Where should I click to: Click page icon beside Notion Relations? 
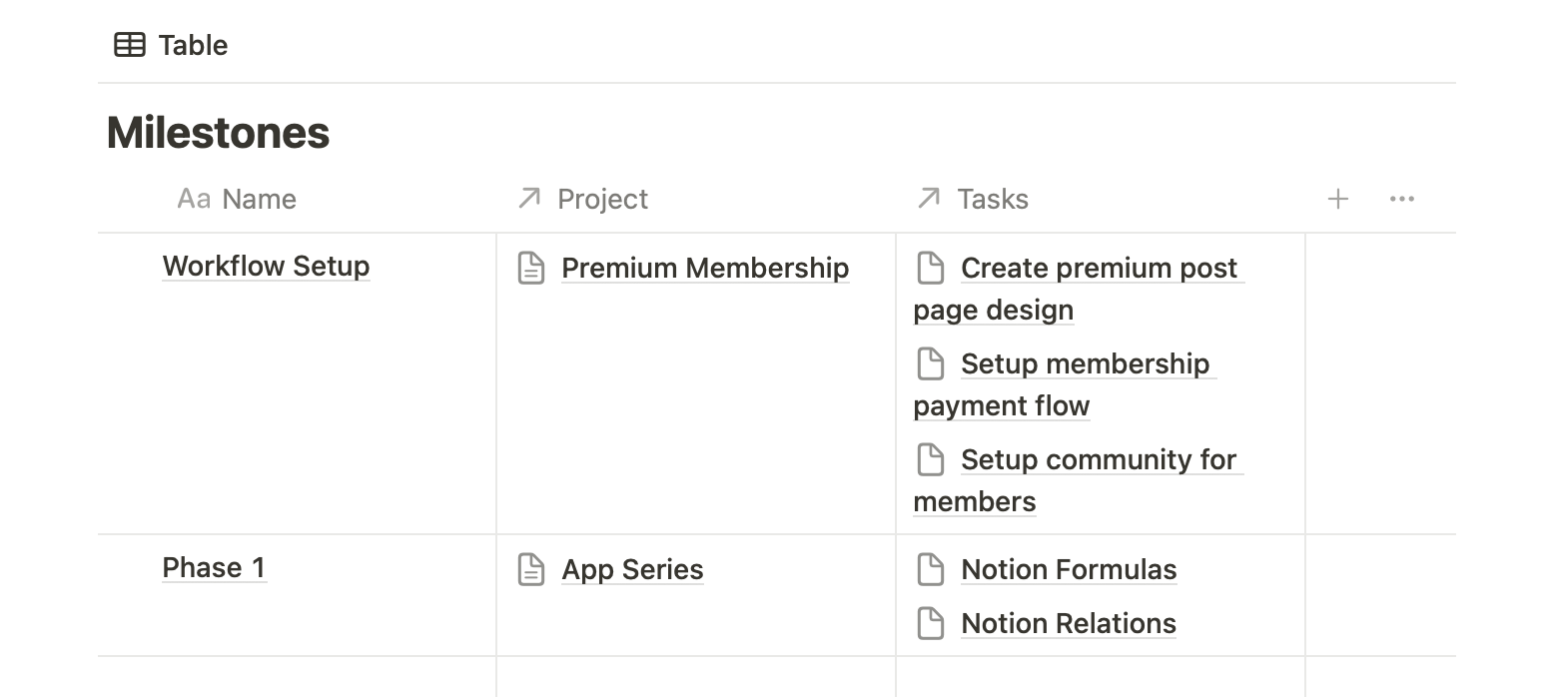coord(930,623)
